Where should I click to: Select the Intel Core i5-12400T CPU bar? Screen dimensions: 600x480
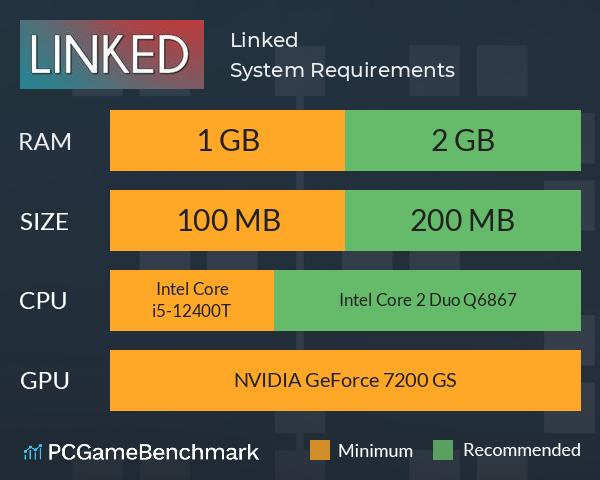click(x=192, y=300)
